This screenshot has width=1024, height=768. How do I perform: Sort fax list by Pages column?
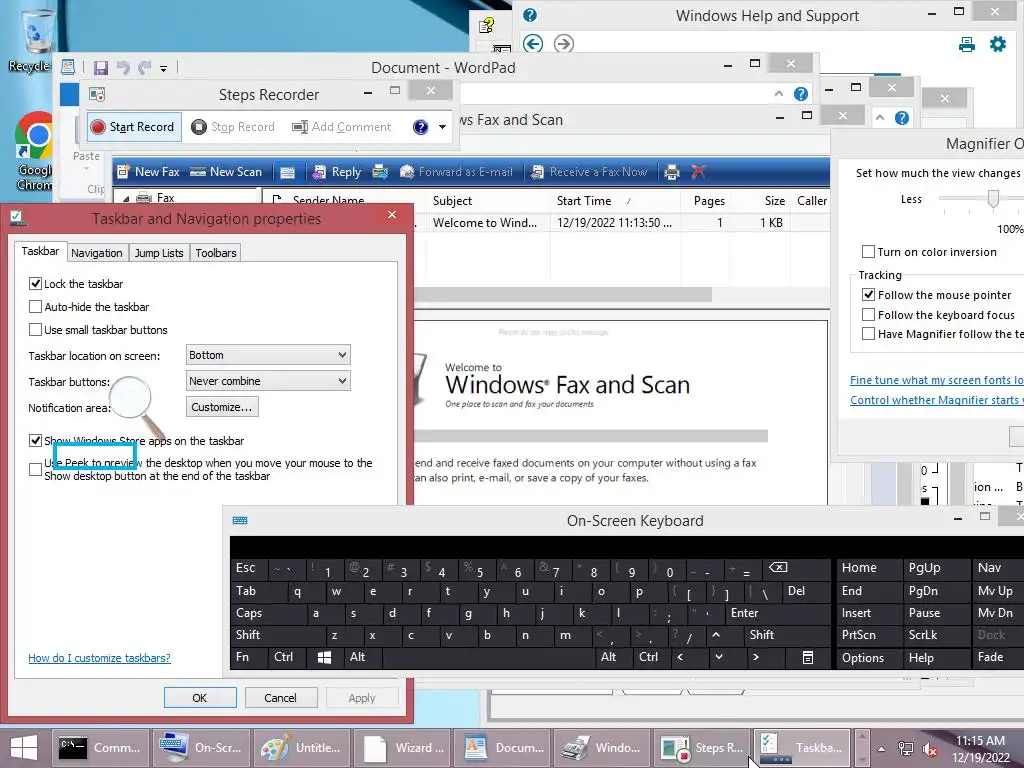pyautogui.click(x=706, y=200)
